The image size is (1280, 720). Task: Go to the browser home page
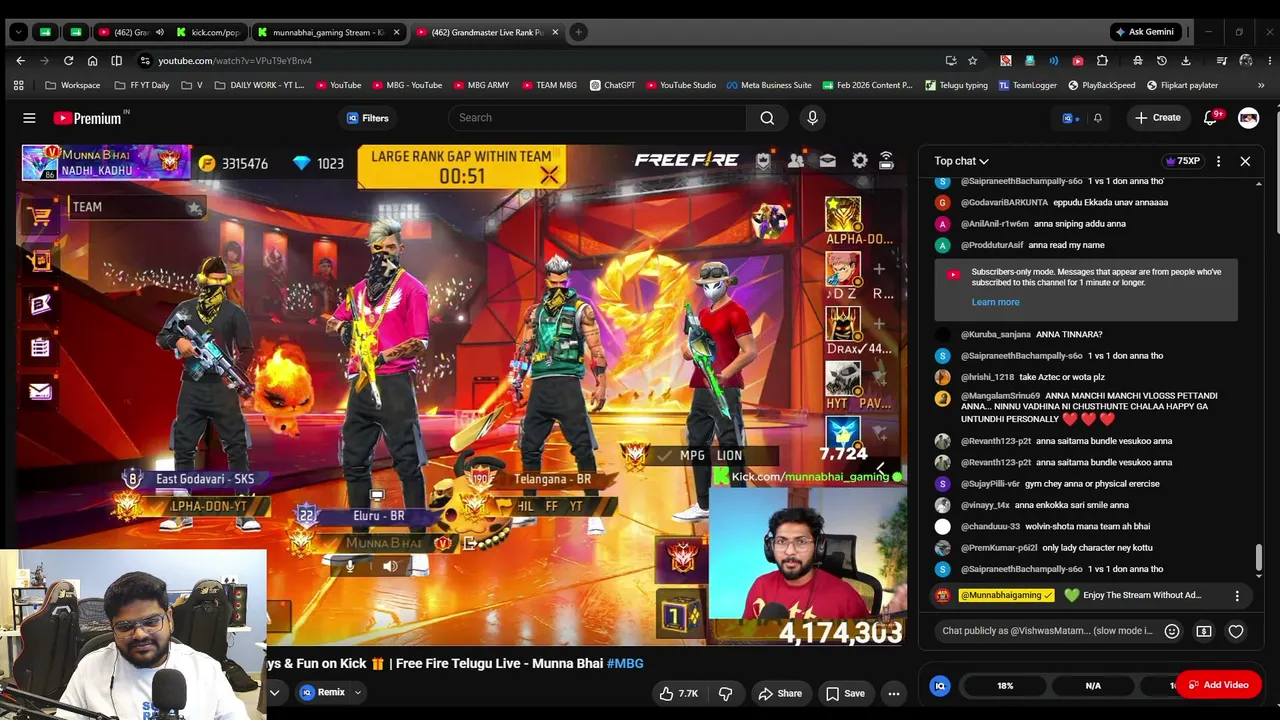click(x=92, y=61)
